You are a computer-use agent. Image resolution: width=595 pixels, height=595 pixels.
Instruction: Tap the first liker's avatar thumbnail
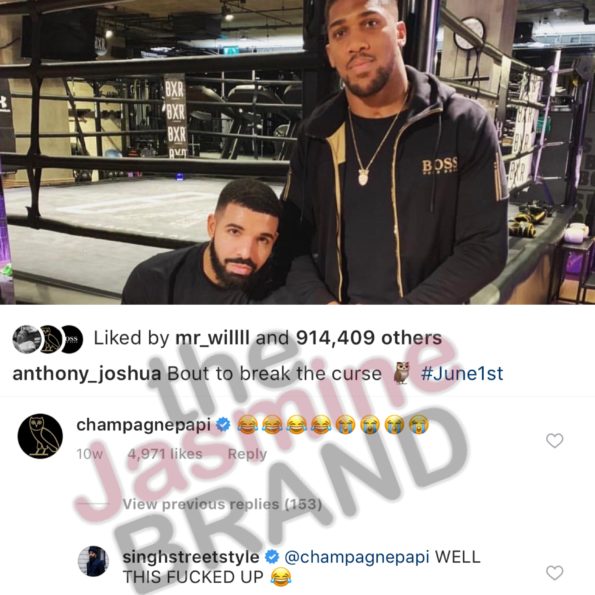point(27,339)
